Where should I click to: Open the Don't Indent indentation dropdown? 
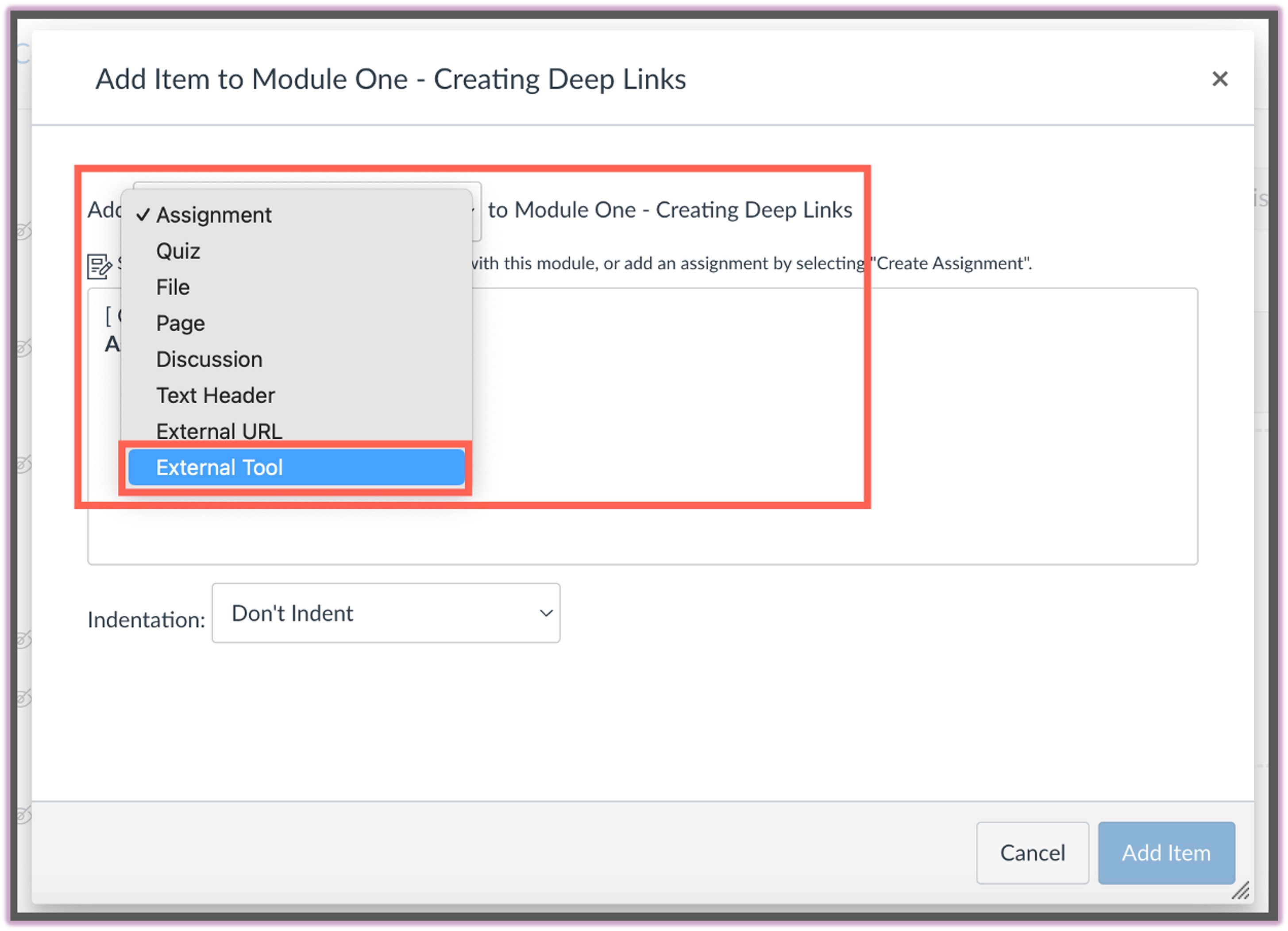tap(385, 613)
